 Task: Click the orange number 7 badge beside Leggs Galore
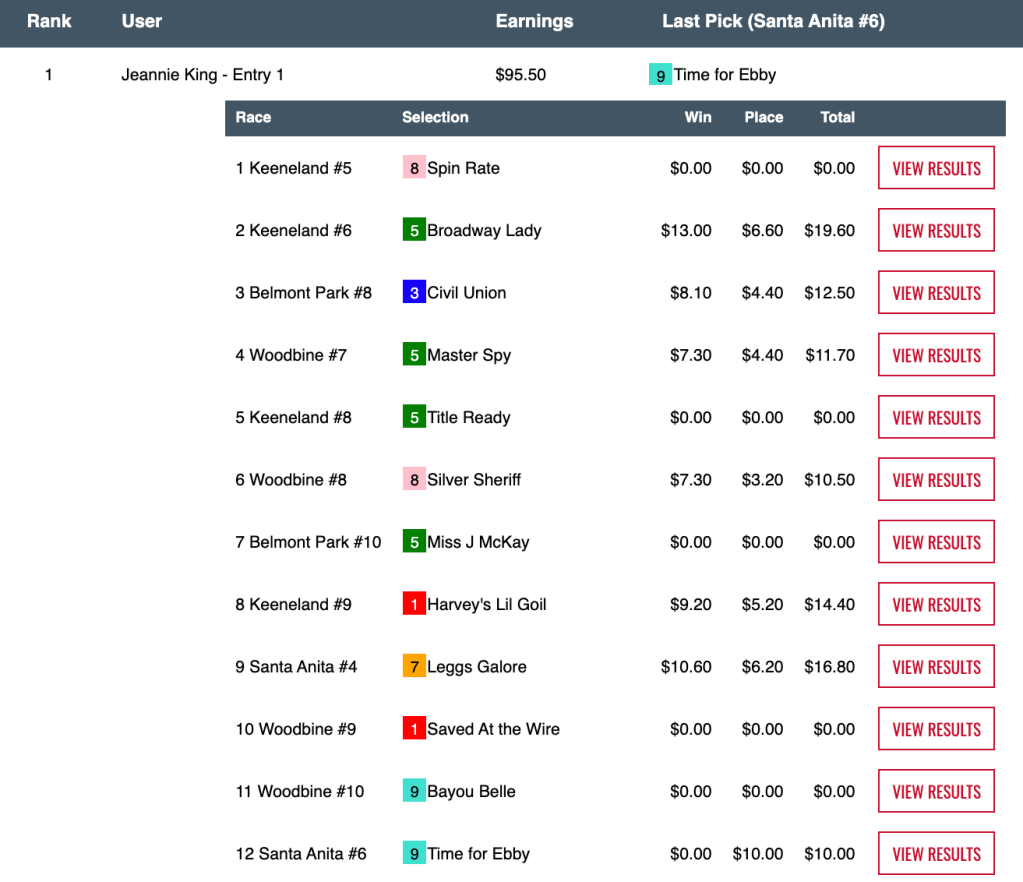414,667
